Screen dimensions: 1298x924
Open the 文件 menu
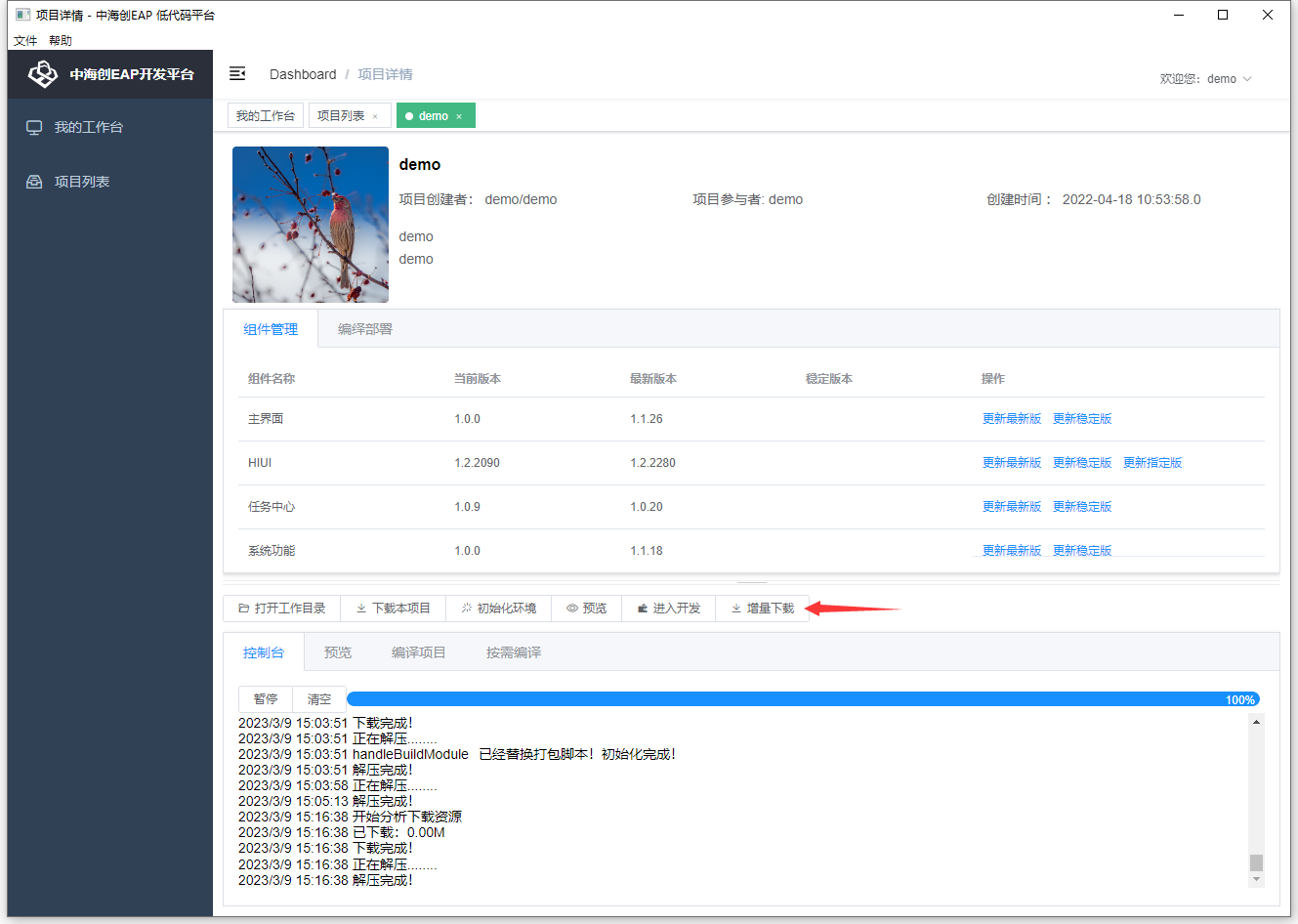(25, 41)
